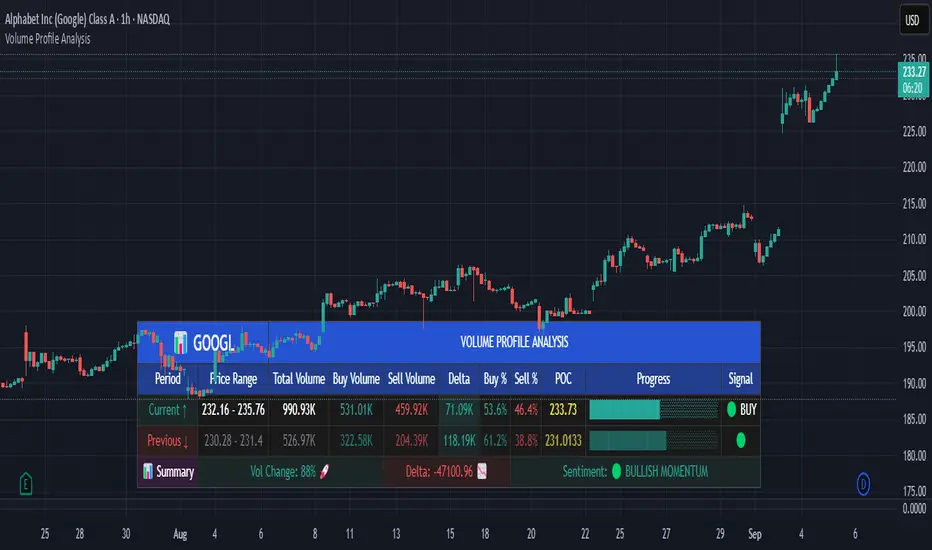Click the 06:20 countdown label
Screen dimensions: 932x550
(914, 88)
